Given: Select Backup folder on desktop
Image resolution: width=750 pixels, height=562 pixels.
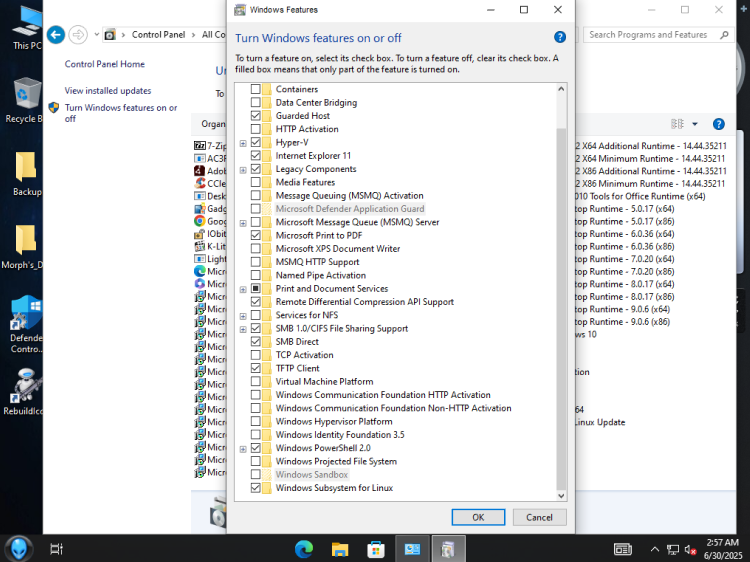Looking at the screenshot, I should pyautogui.click(x=26, y=174).
